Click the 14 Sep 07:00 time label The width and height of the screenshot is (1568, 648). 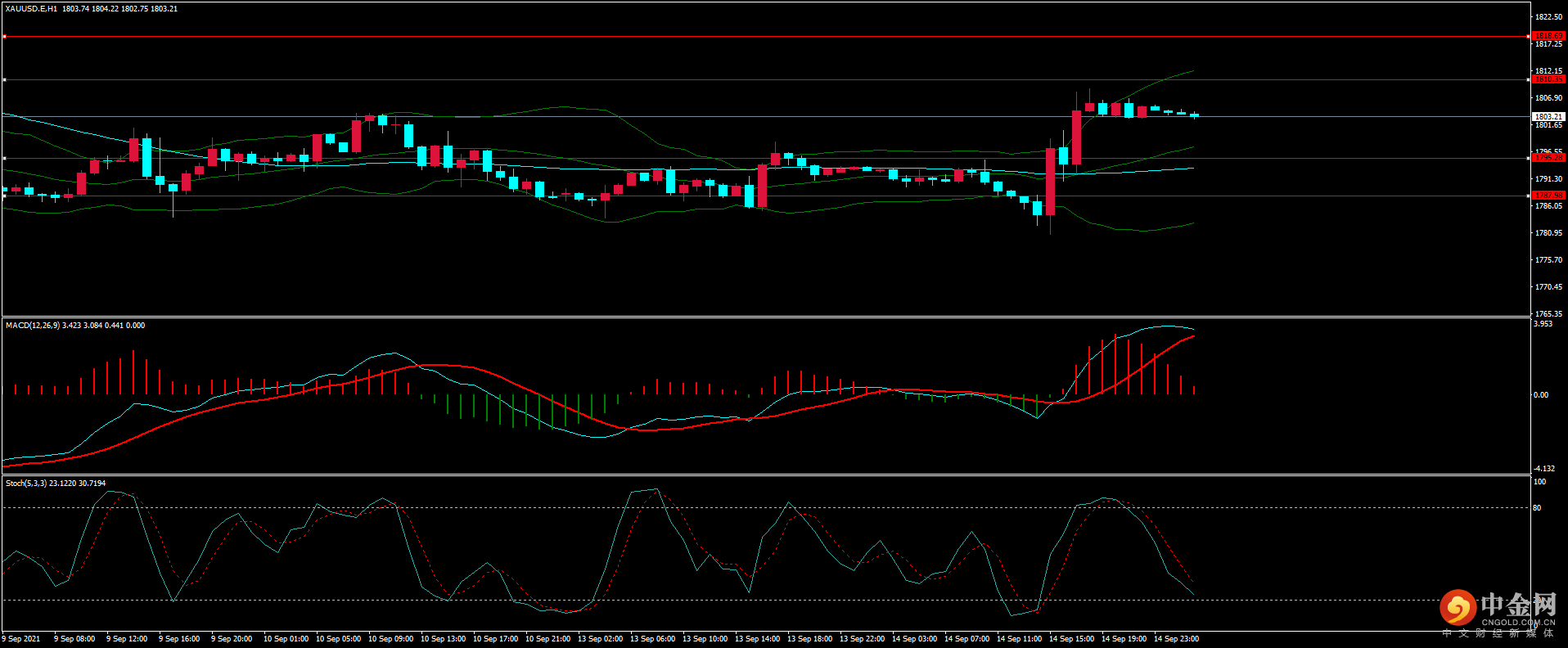967,639
